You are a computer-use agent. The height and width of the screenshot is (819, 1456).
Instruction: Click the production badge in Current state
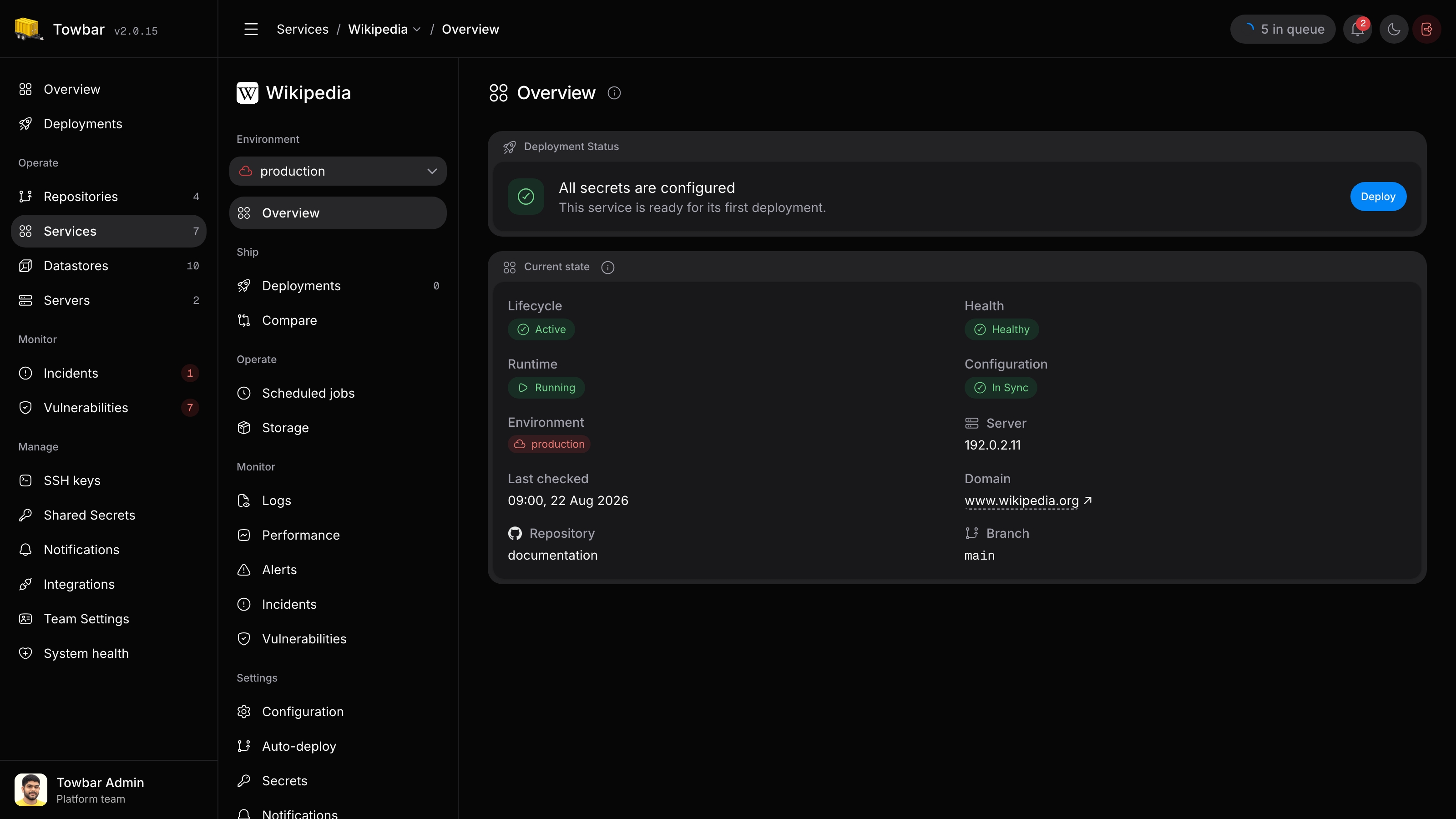click(x=549, y=444)
